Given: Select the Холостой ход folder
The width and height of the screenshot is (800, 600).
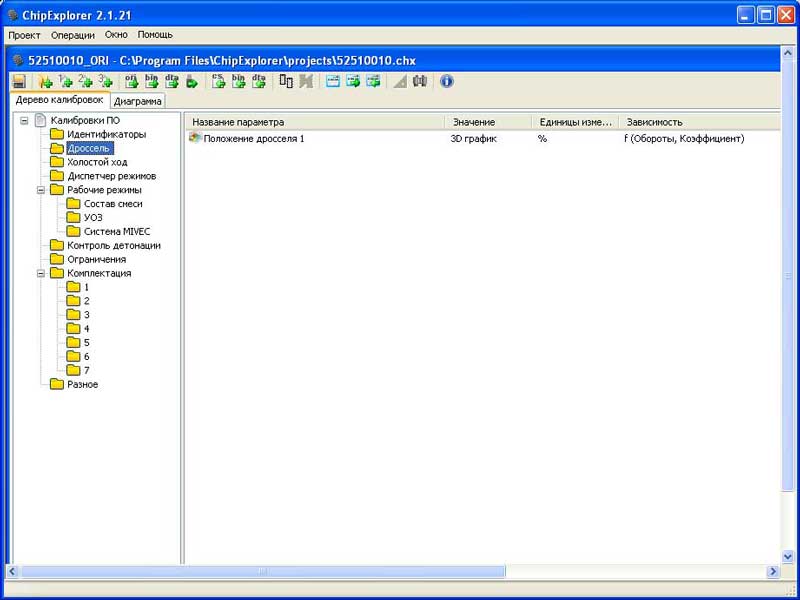Looking at the screenshot, I should pyautogui.click(x=97, y=162).
